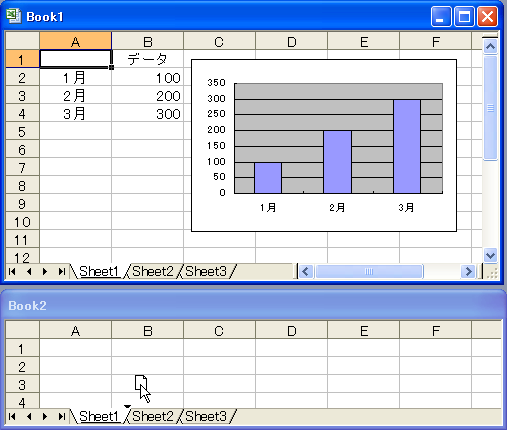Select the 3月 bar in the chart
Viewport: 507px width, 430px height.
tap(407, 146)
